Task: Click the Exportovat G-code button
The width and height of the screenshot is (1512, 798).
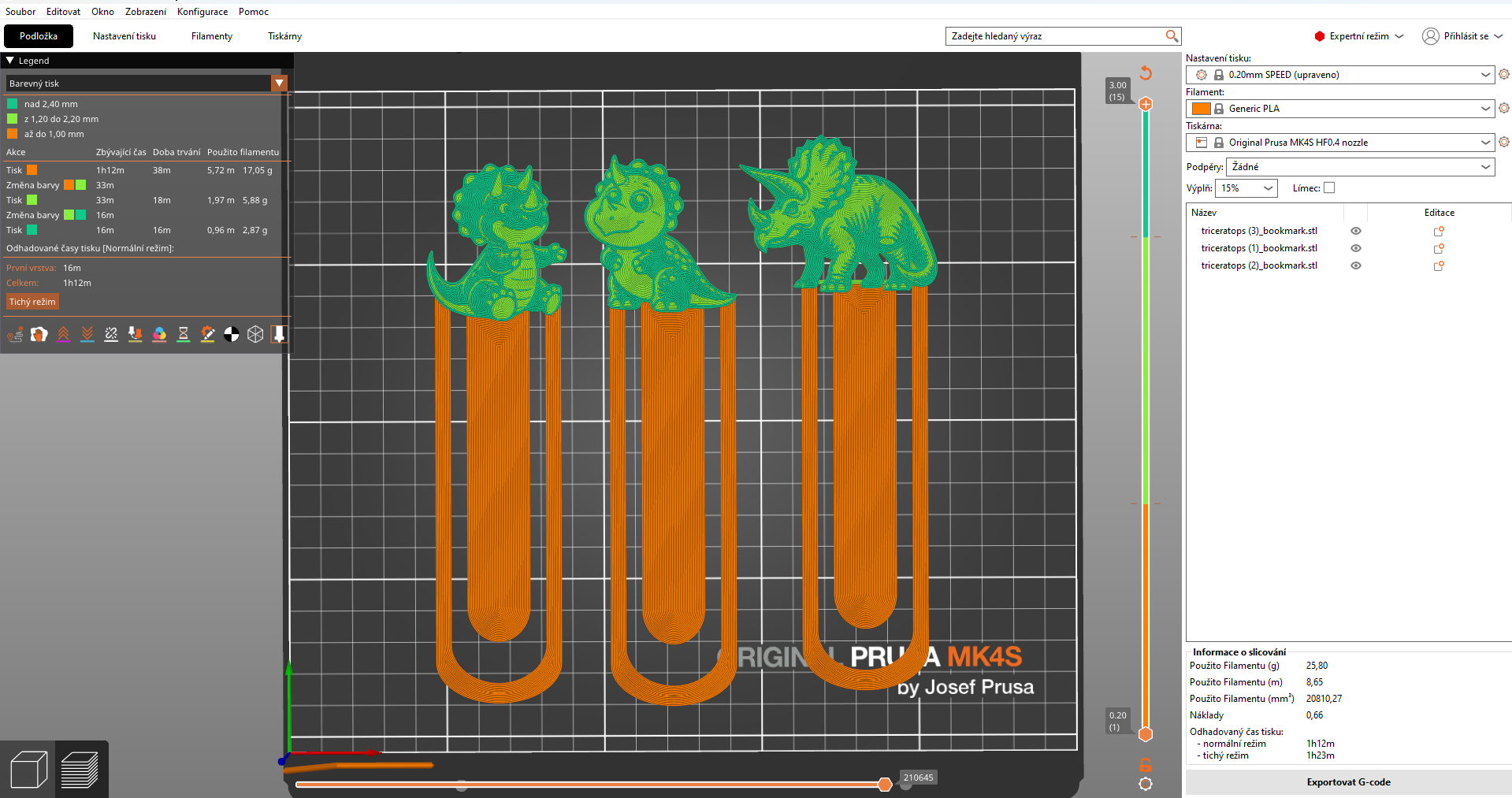Action: click(1348, 782)
